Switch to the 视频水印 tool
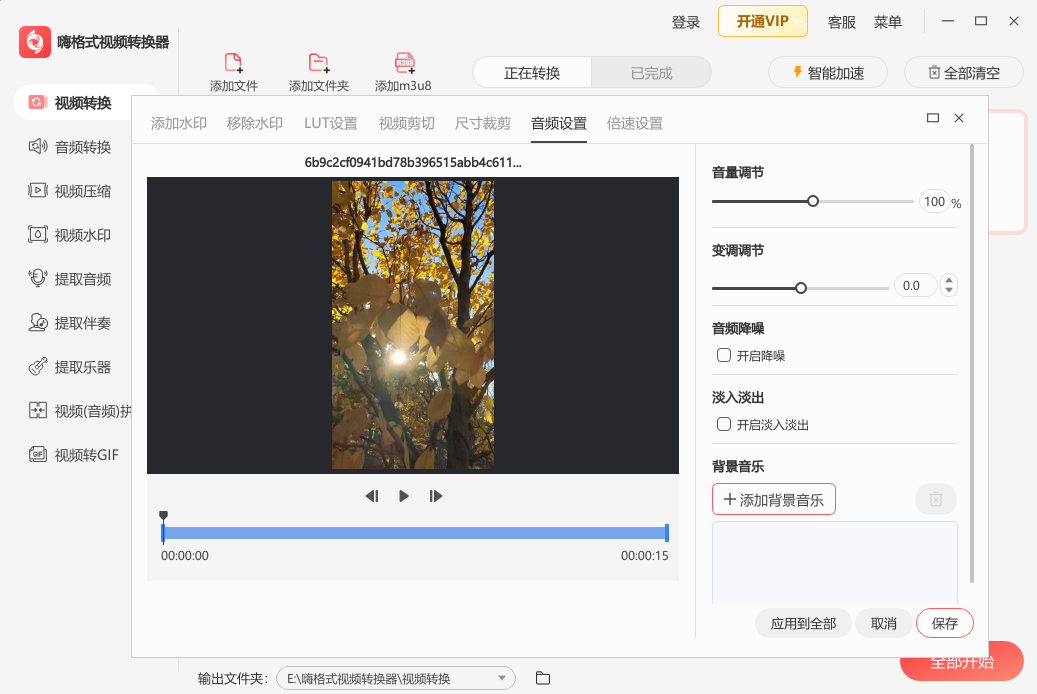 [x=62, y=234]
